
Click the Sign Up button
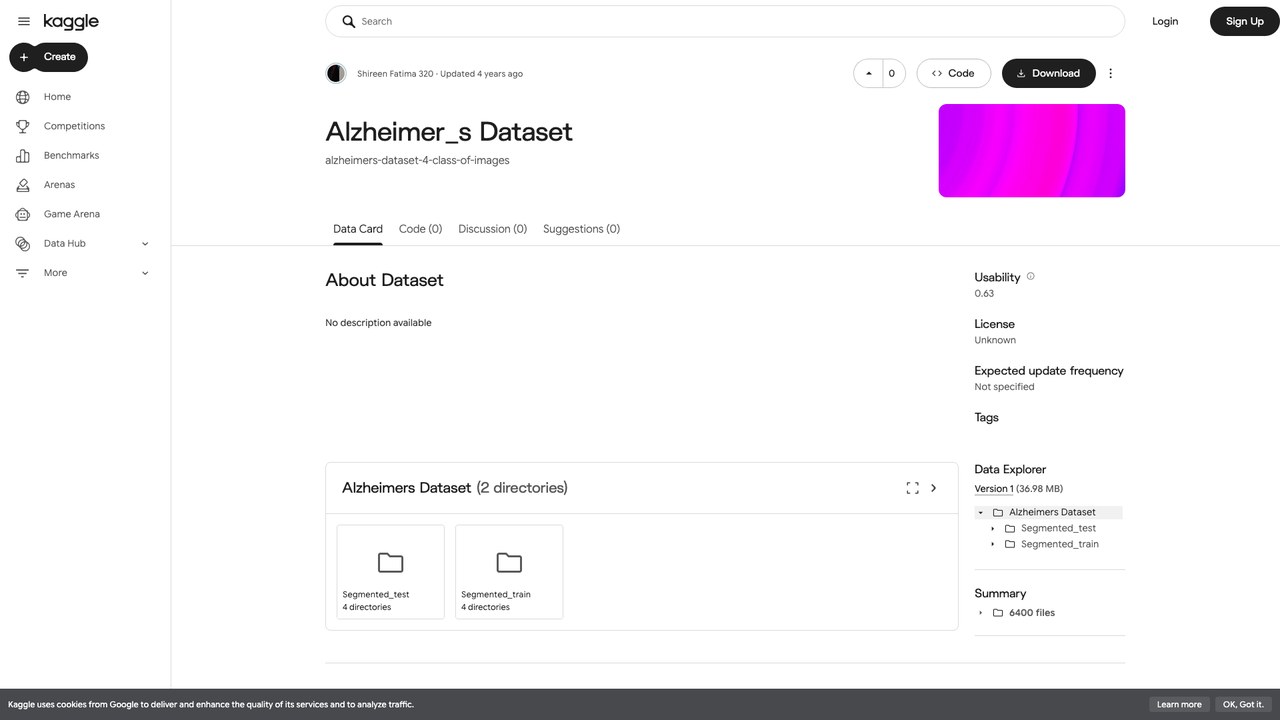(x=1245, y=21)
